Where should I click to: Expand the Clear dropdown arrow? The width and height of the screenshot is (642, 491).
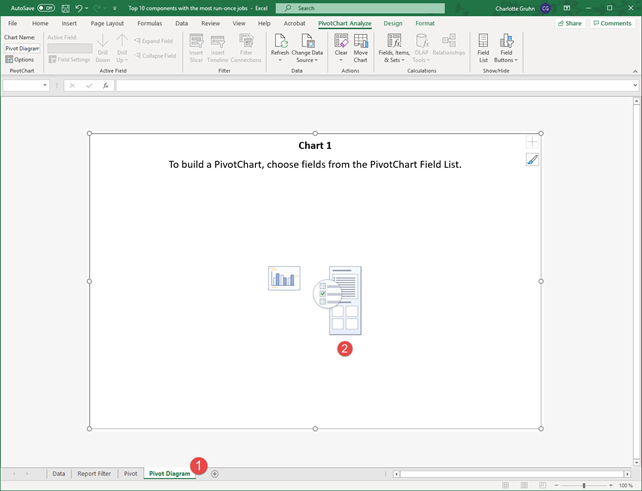click(x=341, y=60)
